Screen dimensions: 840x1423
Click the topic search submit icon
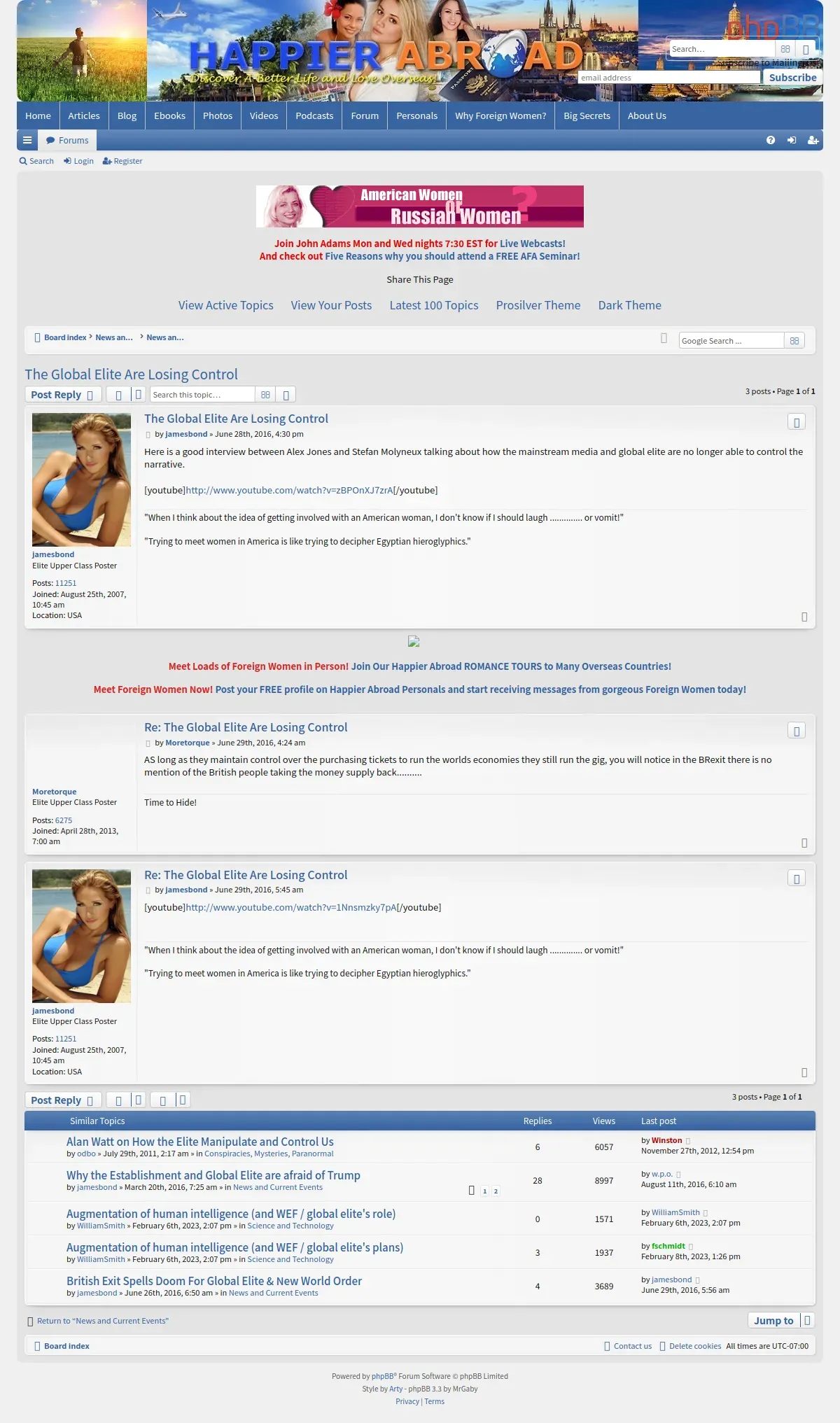tap(265, 395)
